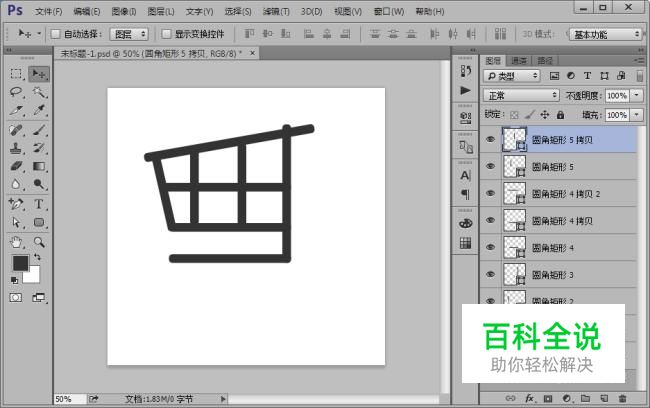Open the opacity slider dropdown arrow
The height and width of the screenshot is (408, 650).
(x=637, y=95)
